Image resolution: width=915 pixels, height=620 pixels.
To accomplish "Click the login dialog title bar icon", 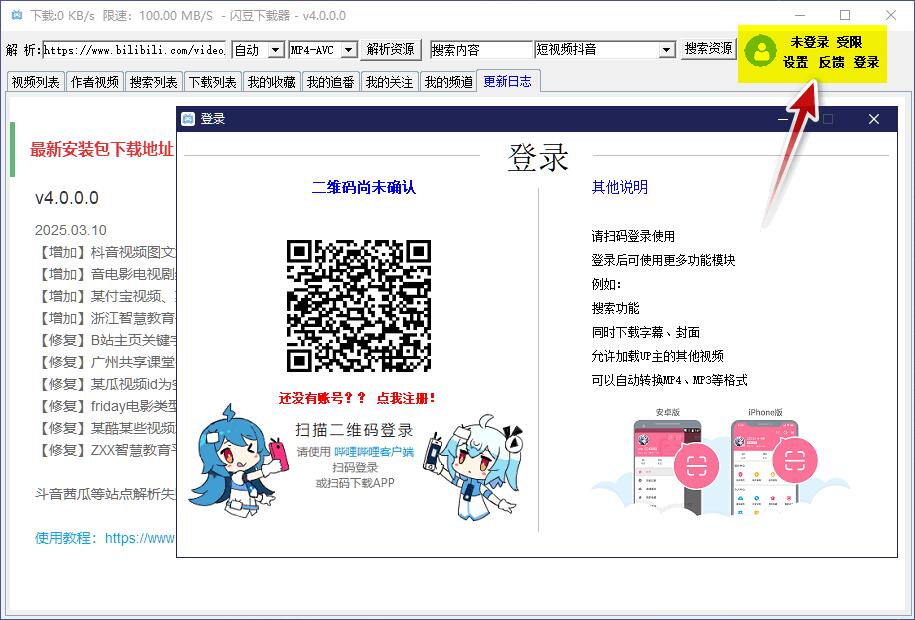I will [x=188, y=119].
